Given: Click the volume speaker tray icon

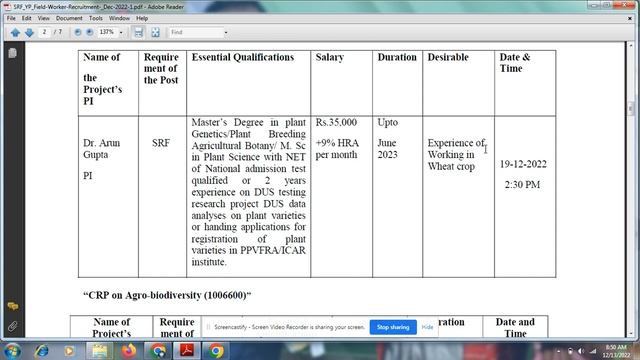Looking at the screenshot, I should click(581, 351).
